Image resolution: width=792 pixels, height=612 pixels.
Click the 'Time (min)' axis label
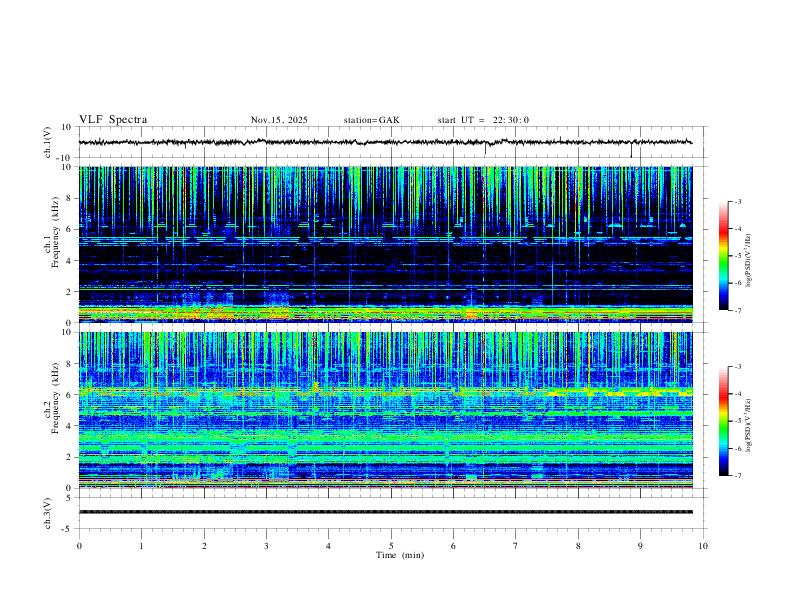(400, 555)
